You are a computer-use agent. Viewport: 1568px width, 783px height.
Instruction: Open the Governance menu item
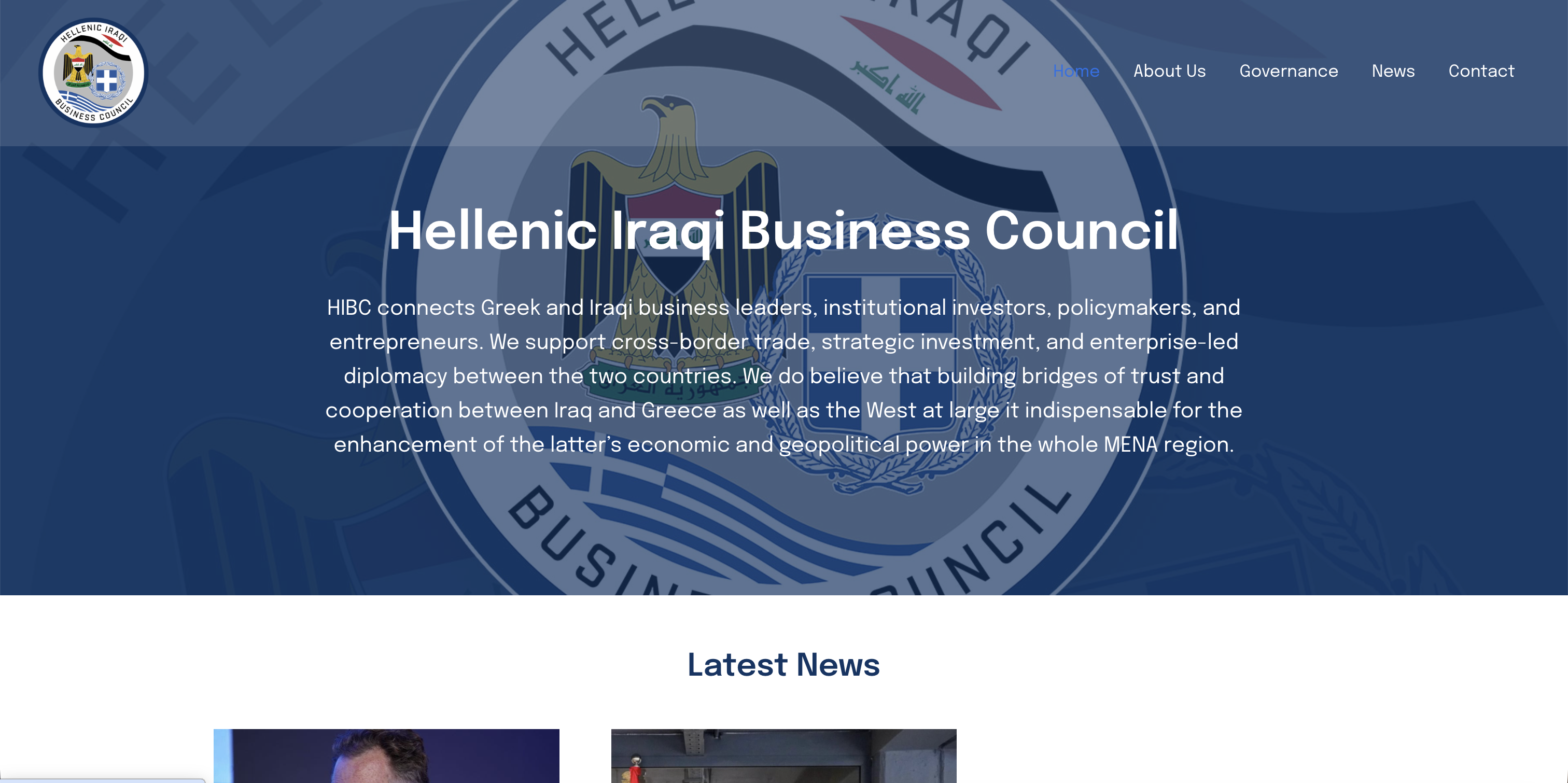(1289, 71)
